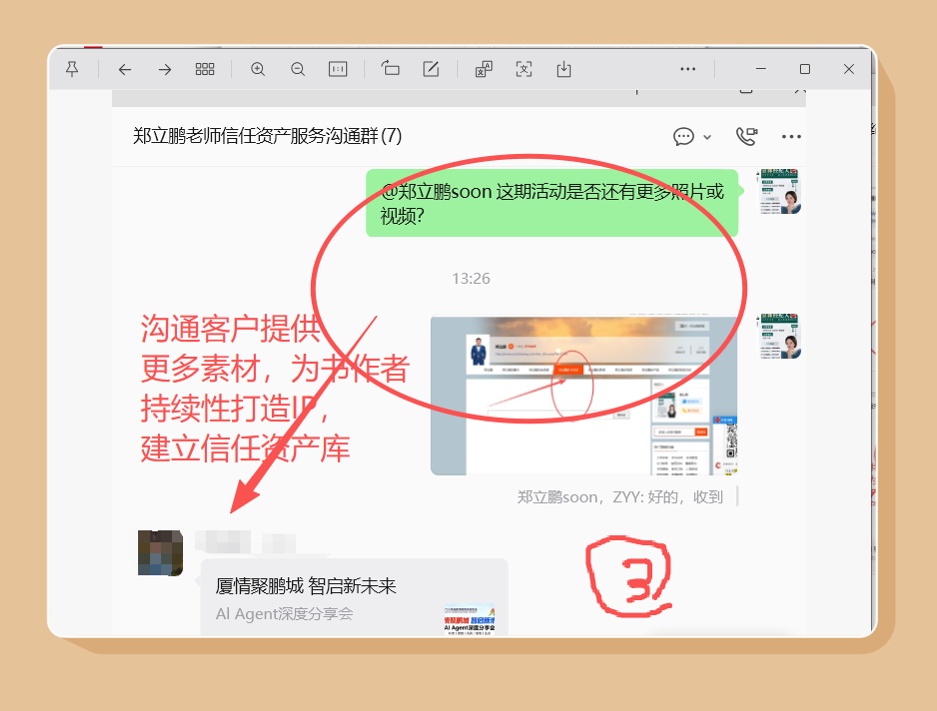Viewport: 937px width, 711px height.
Task: Zoom out of the image
Action: (x=298, y=69)
